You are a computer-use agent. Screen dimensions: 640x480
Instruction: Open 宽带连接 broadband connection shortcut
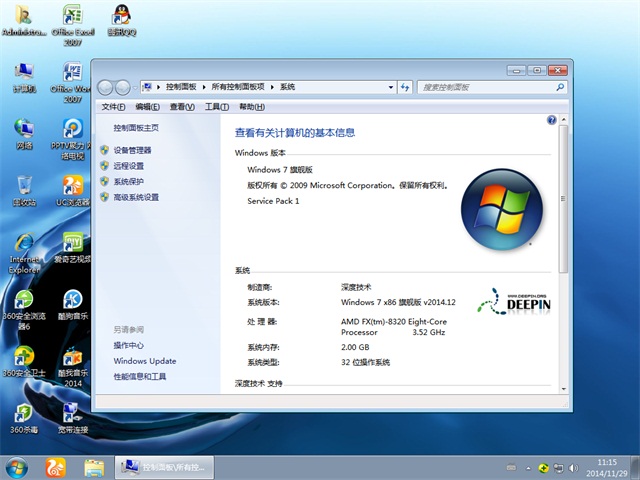coord(73,418)
